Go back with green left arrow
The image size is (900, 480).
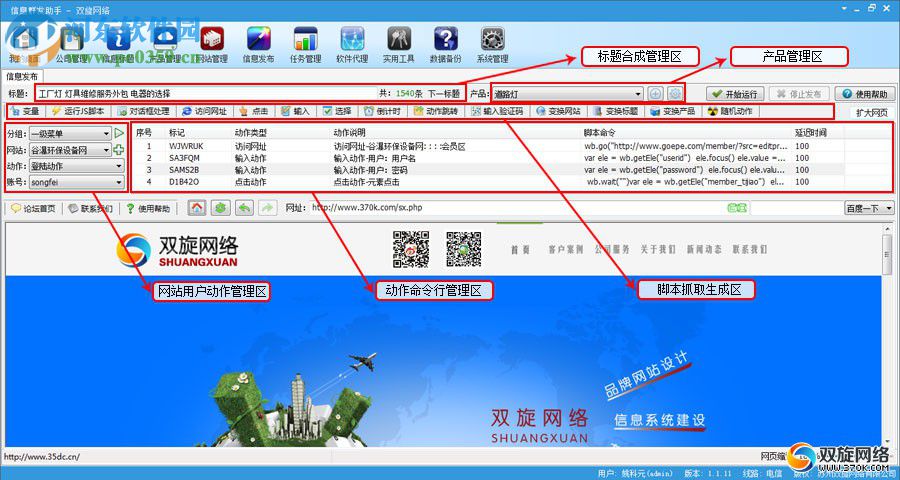(245, 208)
